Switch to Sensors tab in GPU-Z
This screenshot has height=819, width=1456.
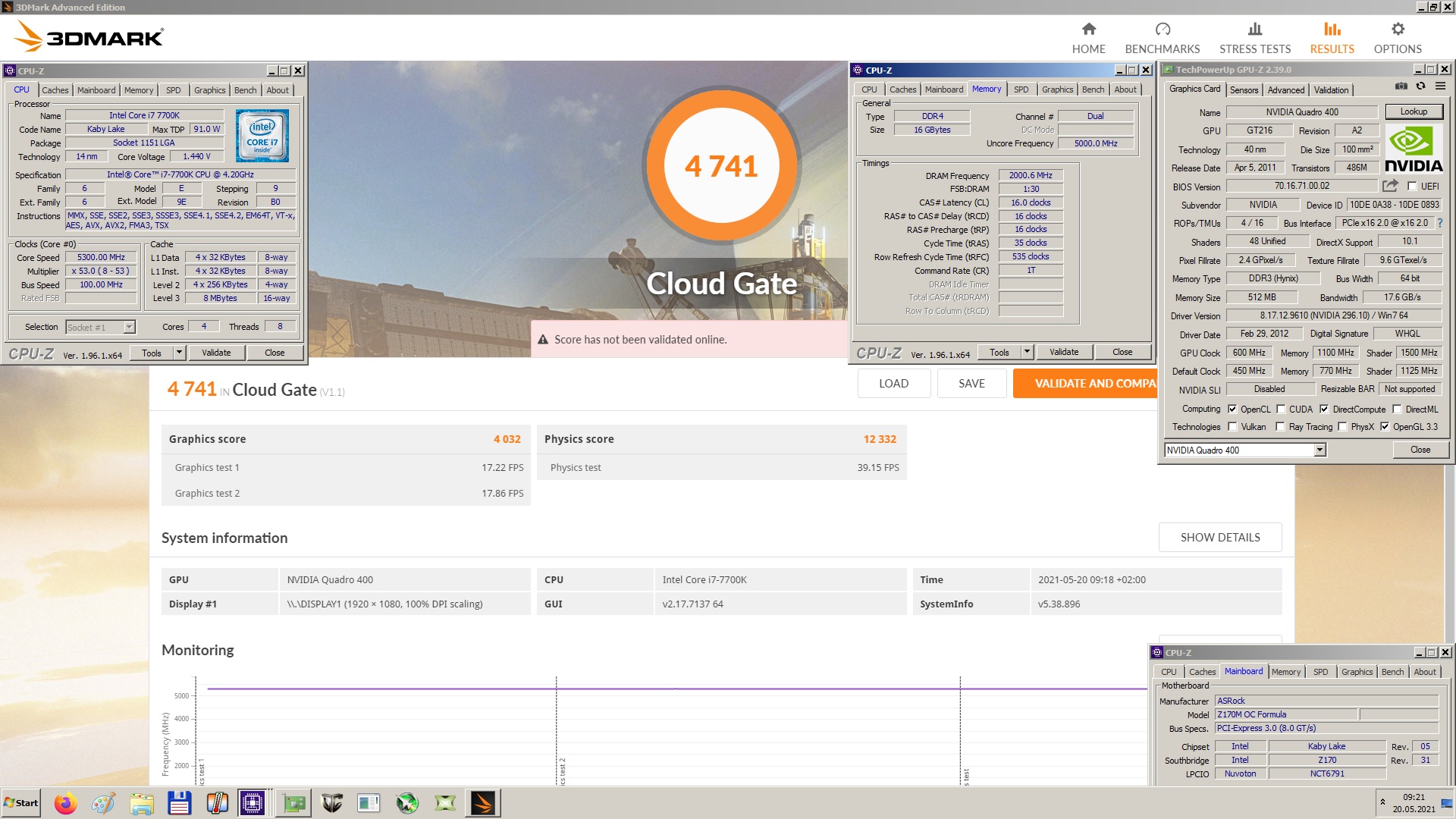pos(1244,89)
